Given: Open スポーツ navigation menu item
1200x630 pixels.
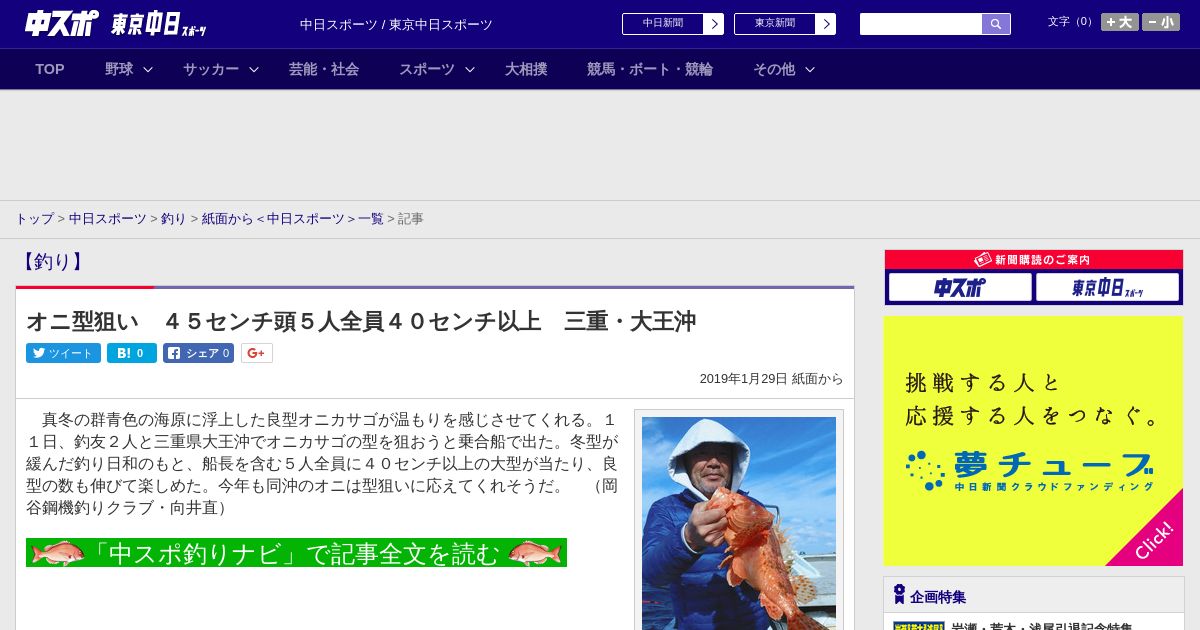Looking at the screenshot, I should tap(427, 69).
